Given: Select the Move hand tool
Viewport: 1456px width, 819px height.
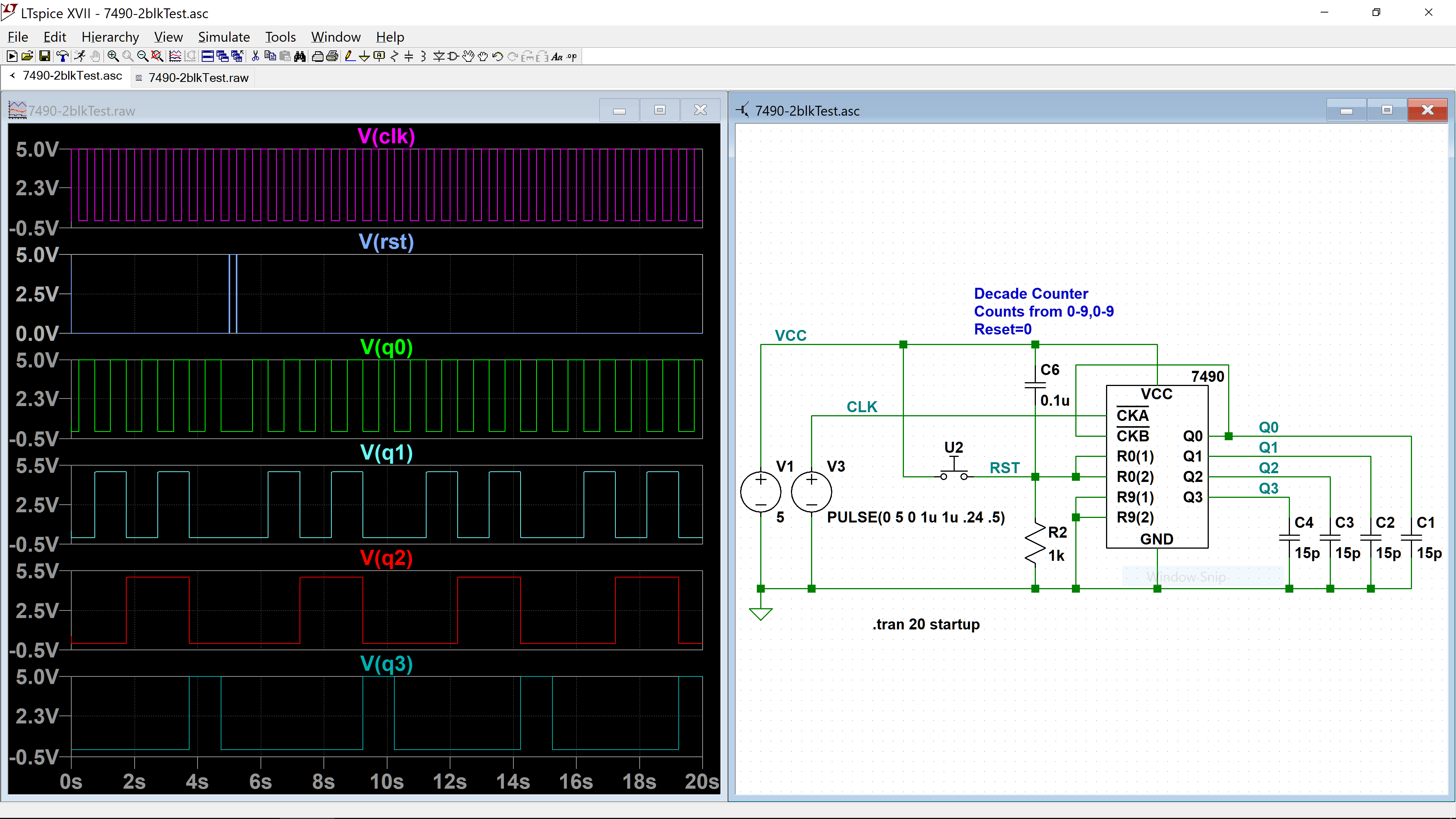Looking at the screenshot, I should (468, 56).
